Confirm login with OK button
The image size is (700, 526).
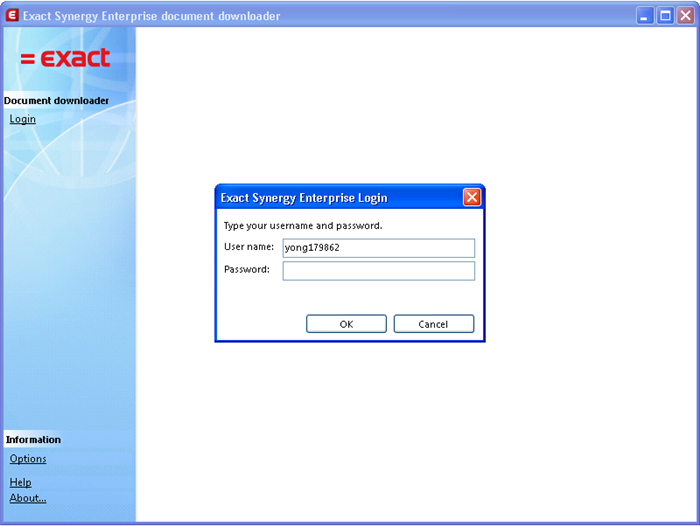point(346,324)
